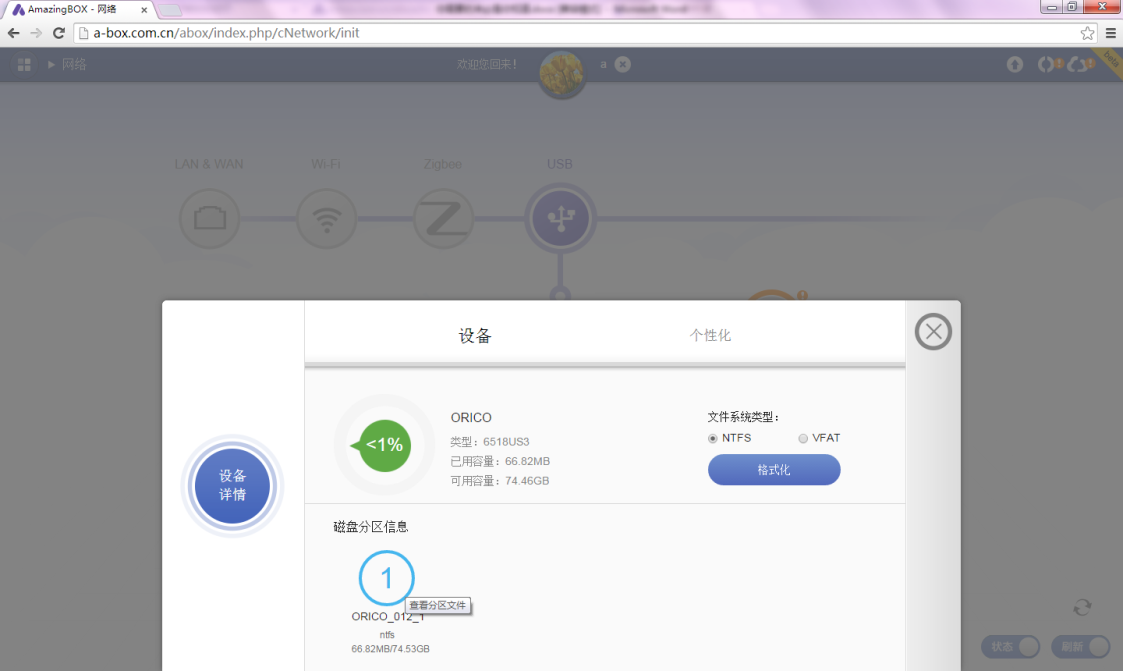Click the Zigbee network icon
This screenshot has height=671, width=1123.
(443, 219)
